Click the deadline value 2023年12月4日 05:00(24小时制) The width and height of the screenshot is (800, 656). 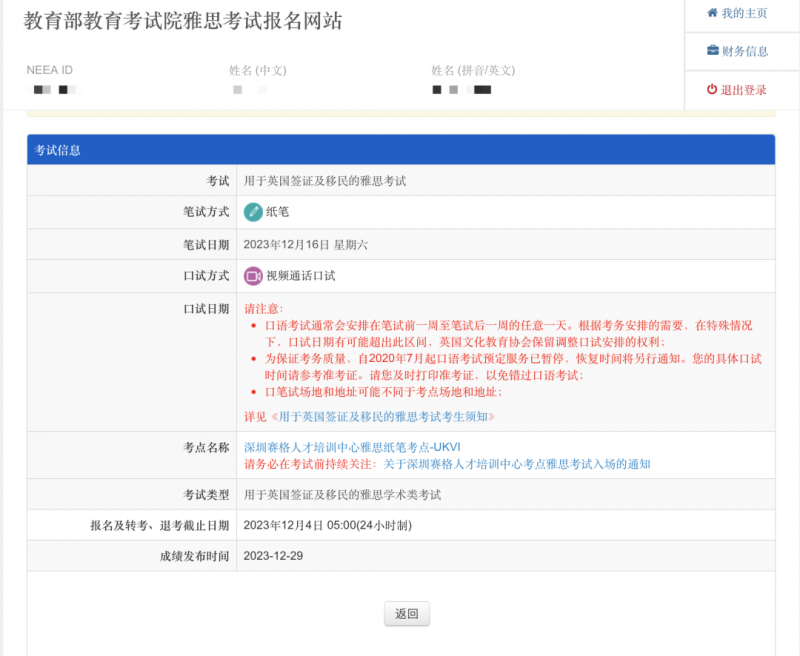[x=328, y=525]
